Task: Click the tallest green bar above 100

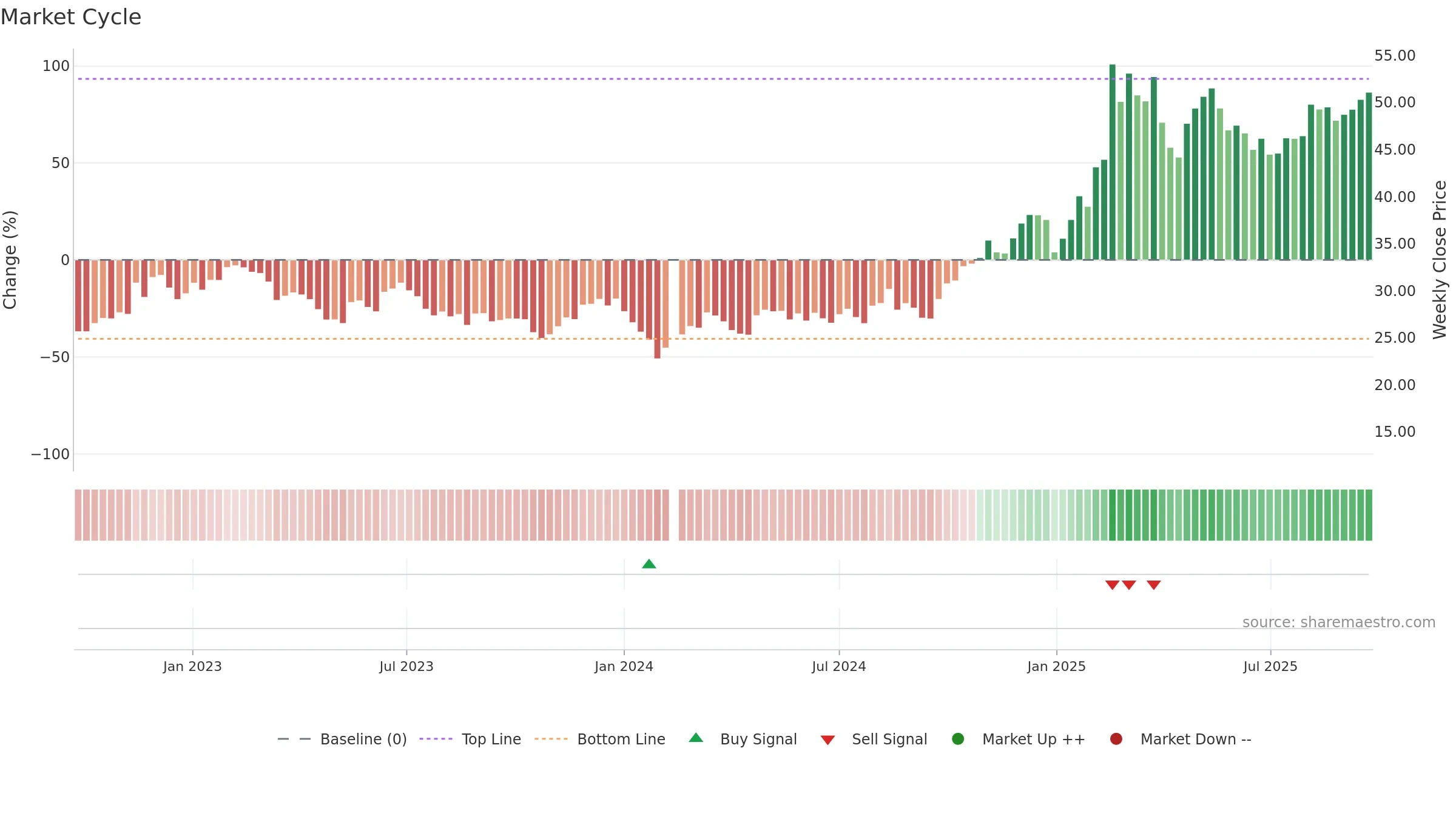Action: (1112, 162)
